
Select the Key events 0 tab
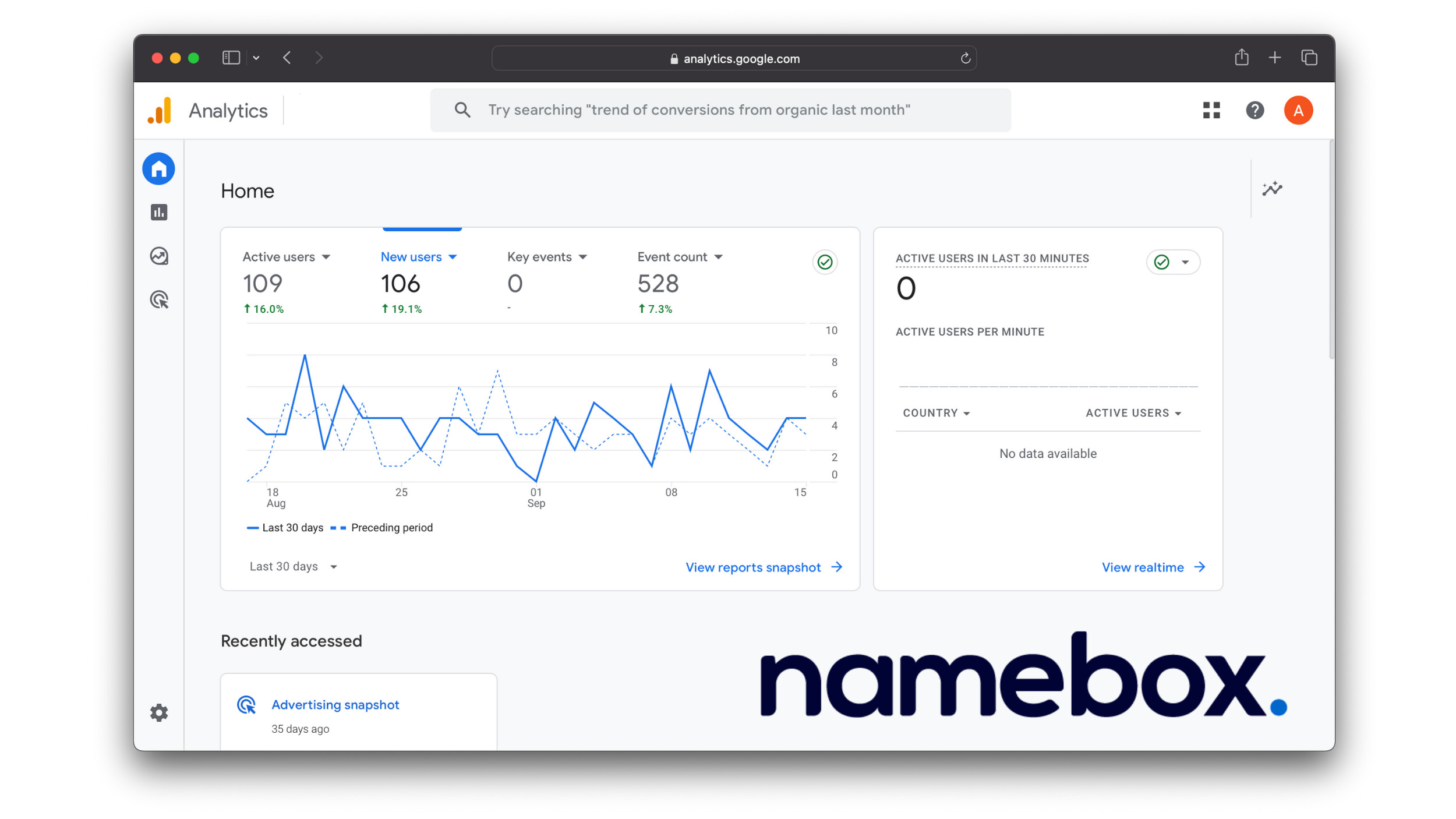coord(547,283)
